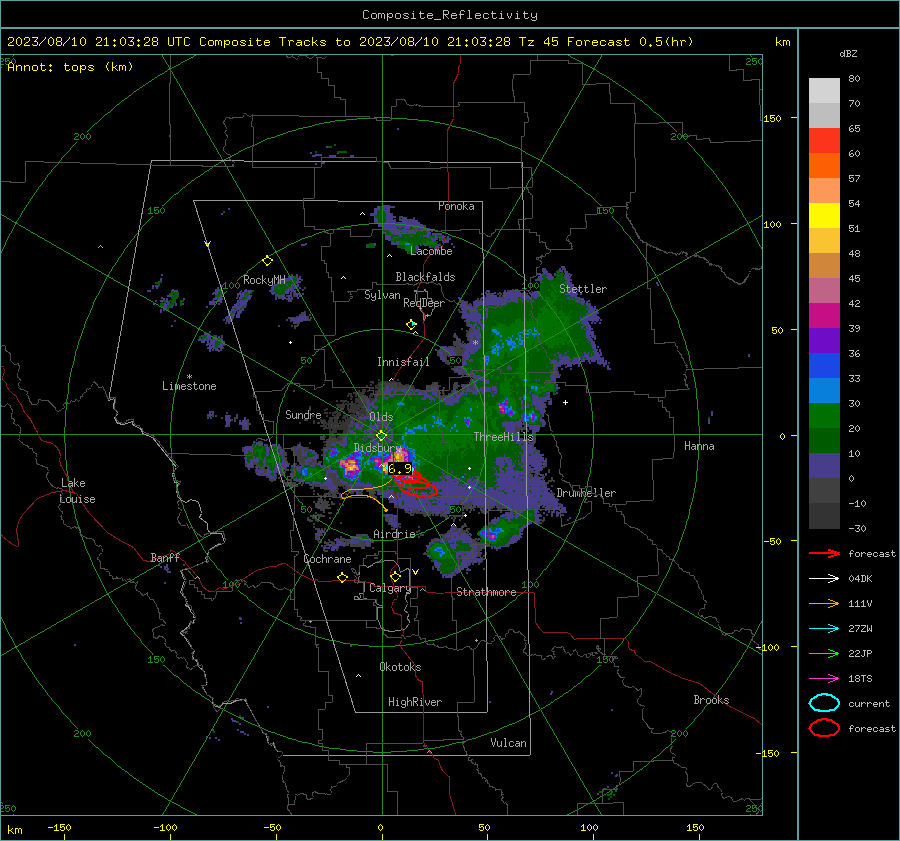Click the UTC Composite Tracks timestamp header
The width and height of the screenshot is (900, 841).
click(350, 42)
